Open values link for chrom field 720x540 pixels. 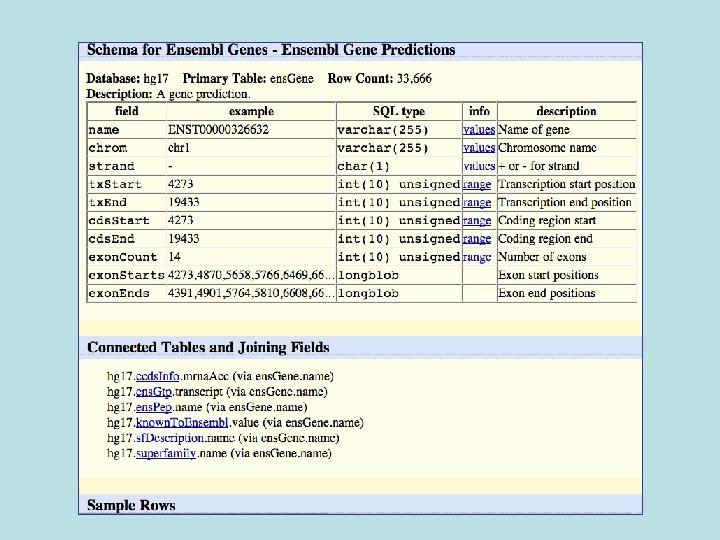point(479,148)
